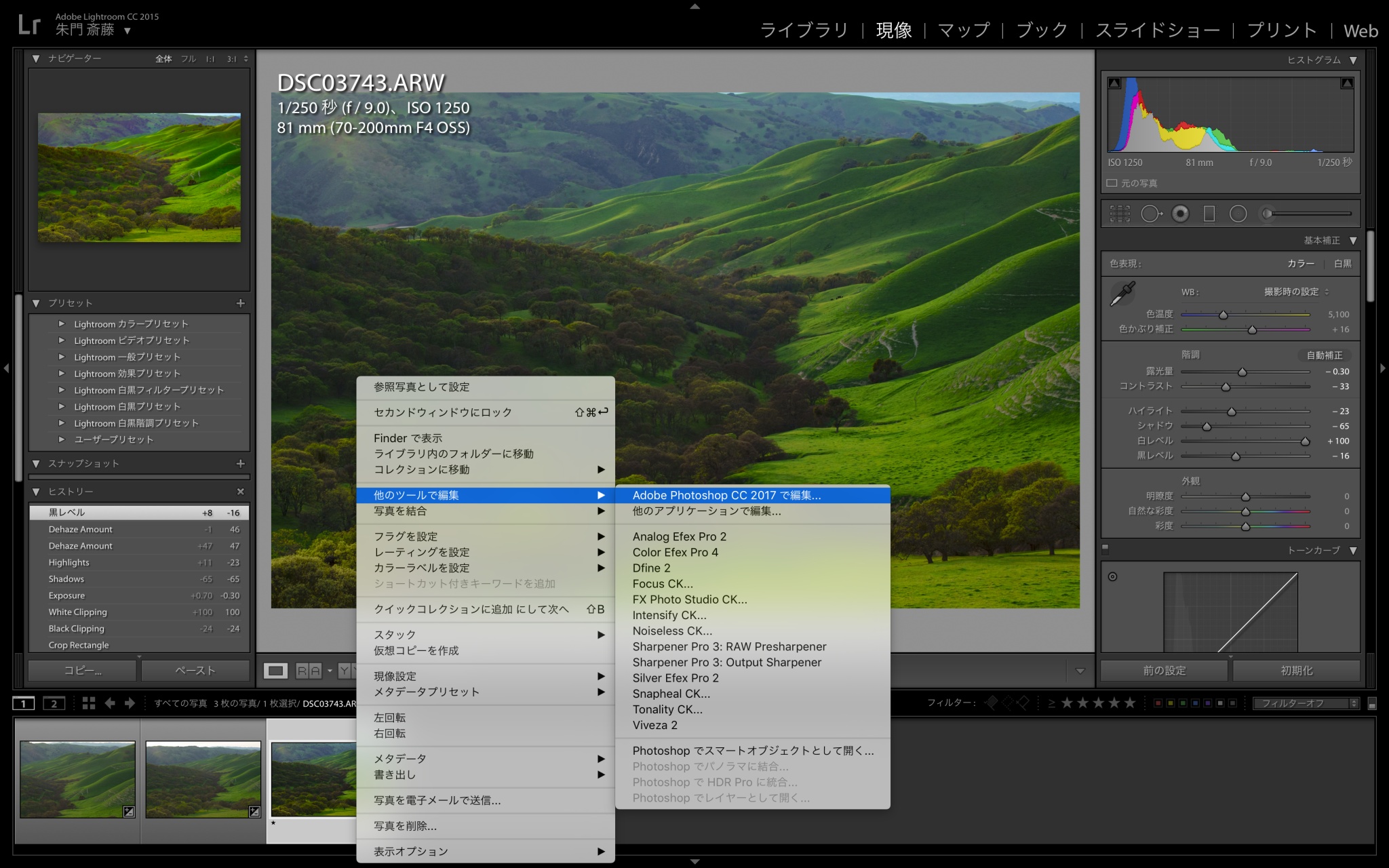Collapse the Navigator panel

point(36,59)
